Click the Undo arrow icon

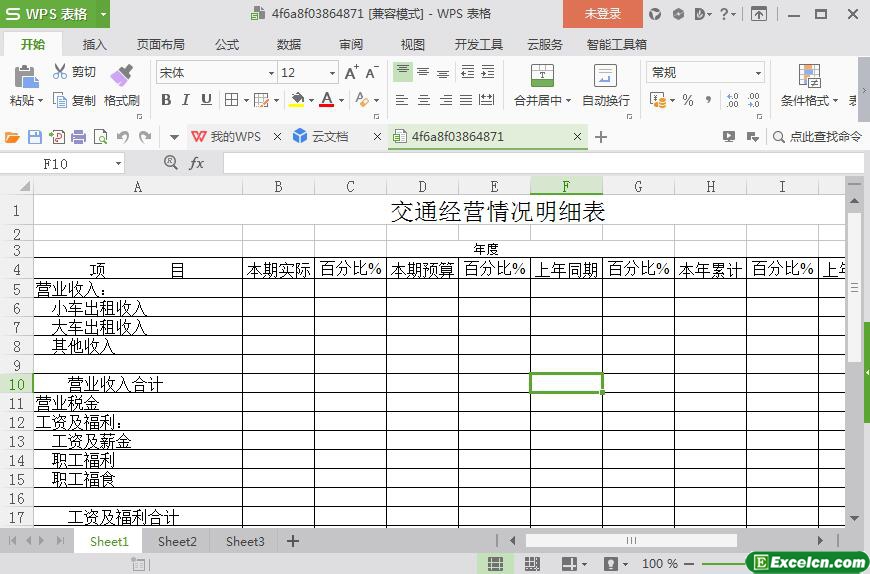tap(123, 137)
